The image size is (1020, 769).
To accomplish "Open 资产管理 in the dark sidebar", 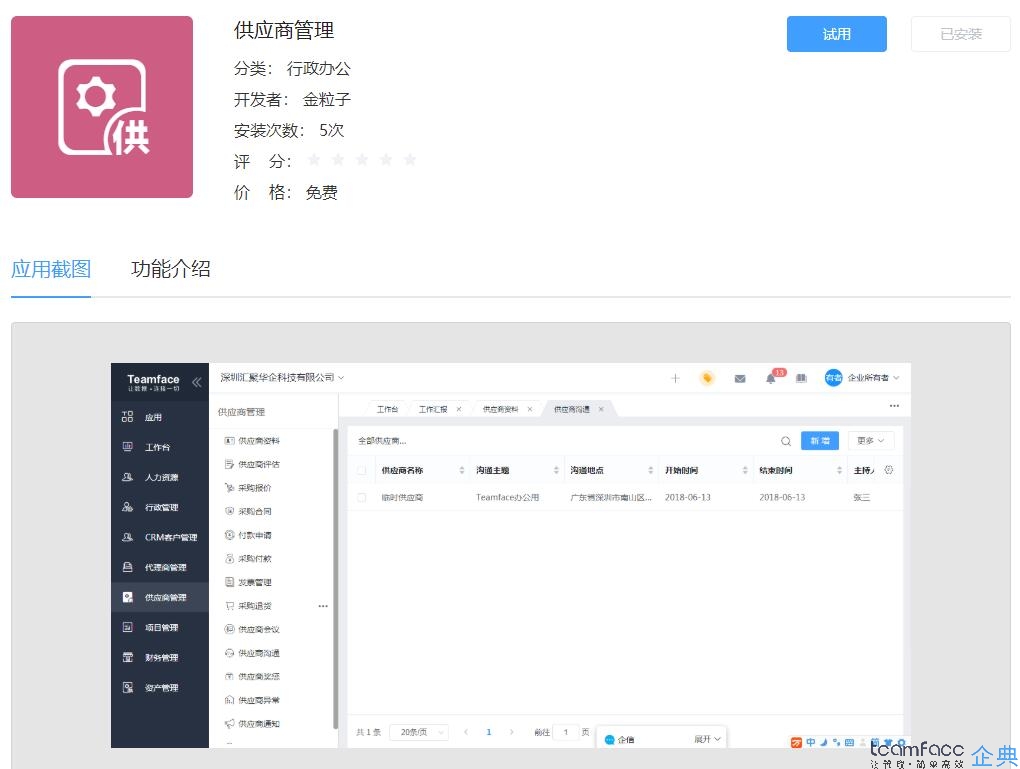I will coord(161,688).
